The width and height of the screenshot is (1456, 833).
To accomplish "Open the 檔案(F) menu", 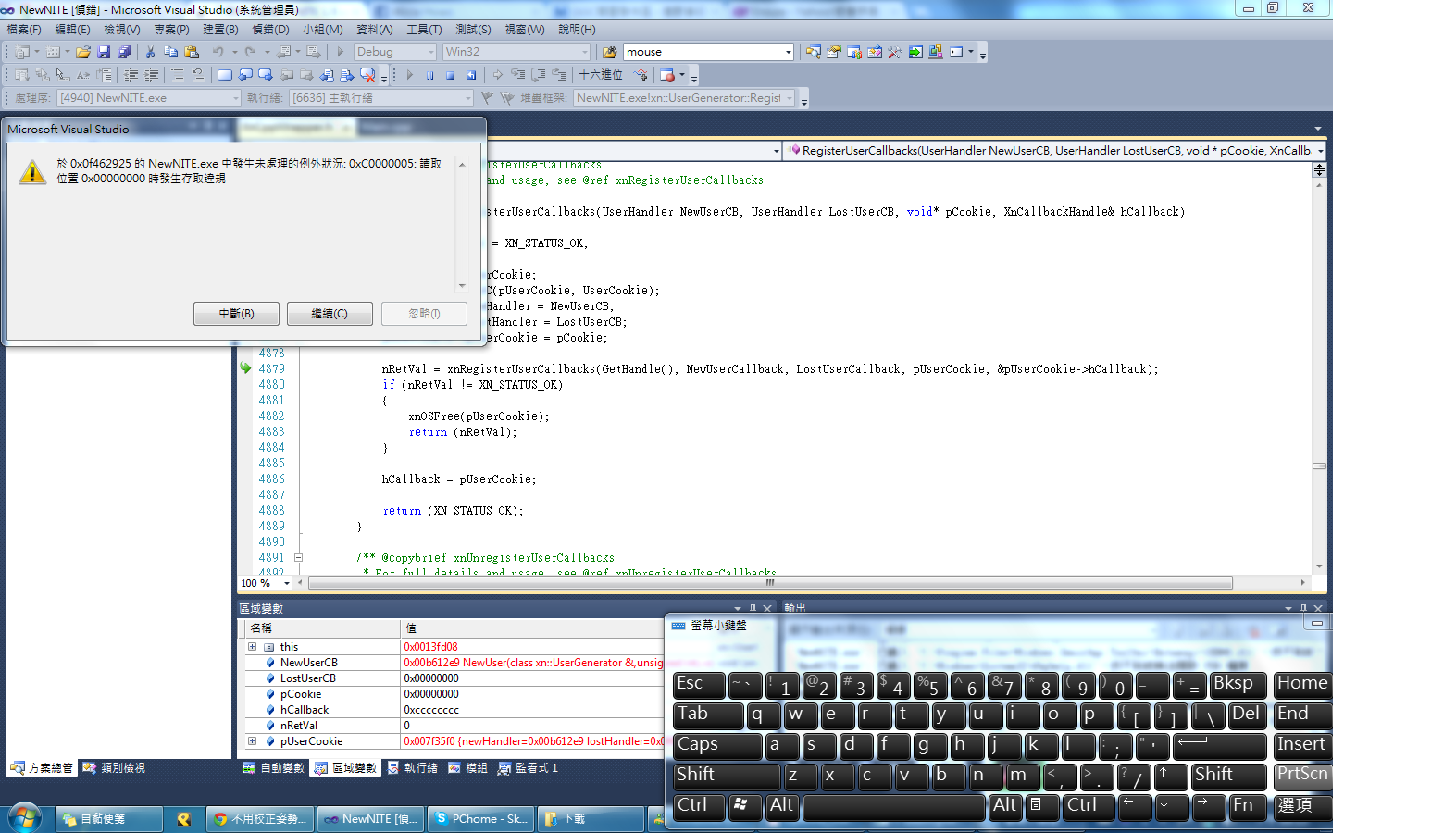I will click(24, 30).
